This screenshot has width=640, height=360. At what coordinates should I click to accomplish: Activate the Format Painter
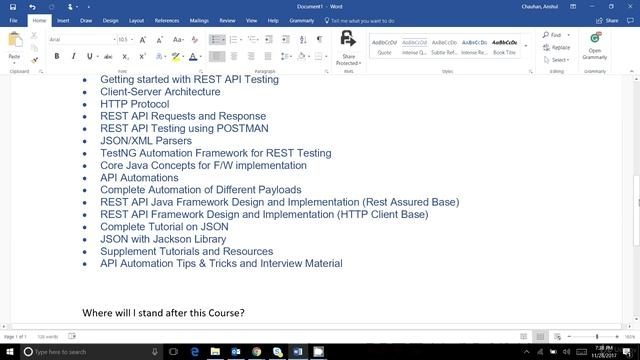tap(34, 60)
